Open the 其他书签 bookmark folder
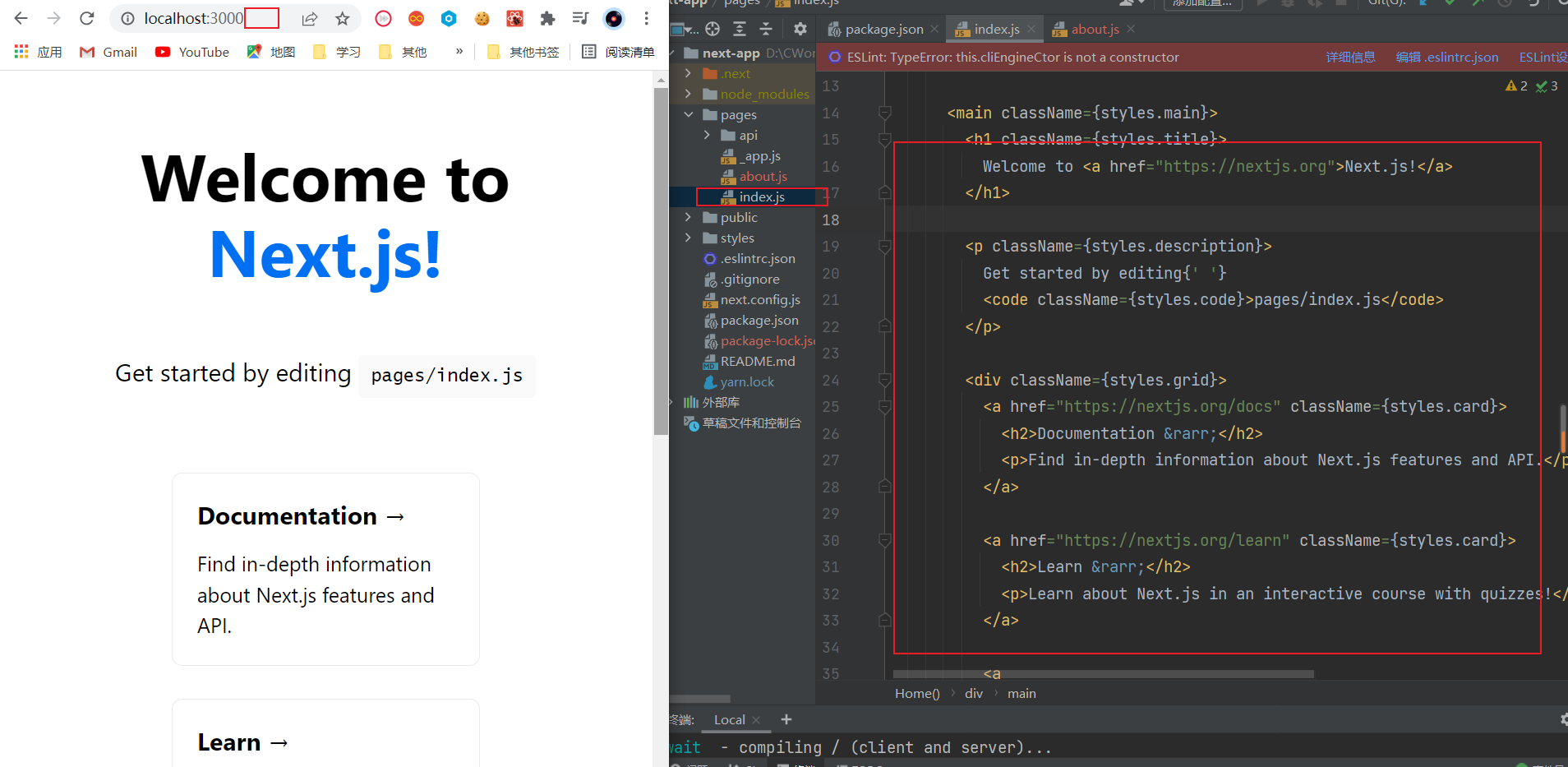Viewport: 1568px width, 767px height. tap(523, 52)
